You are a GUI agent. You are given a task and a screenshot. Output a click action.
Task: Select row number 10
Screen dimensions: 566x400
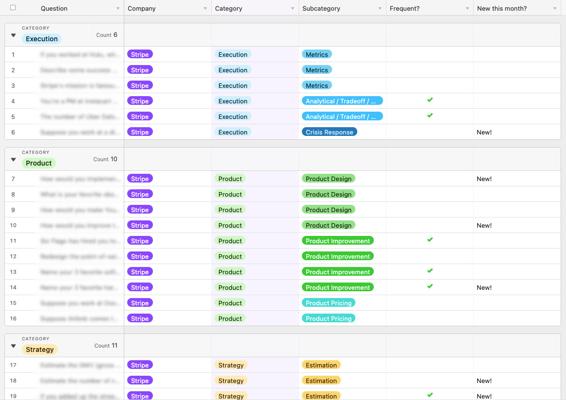click(x=13, y=225)
